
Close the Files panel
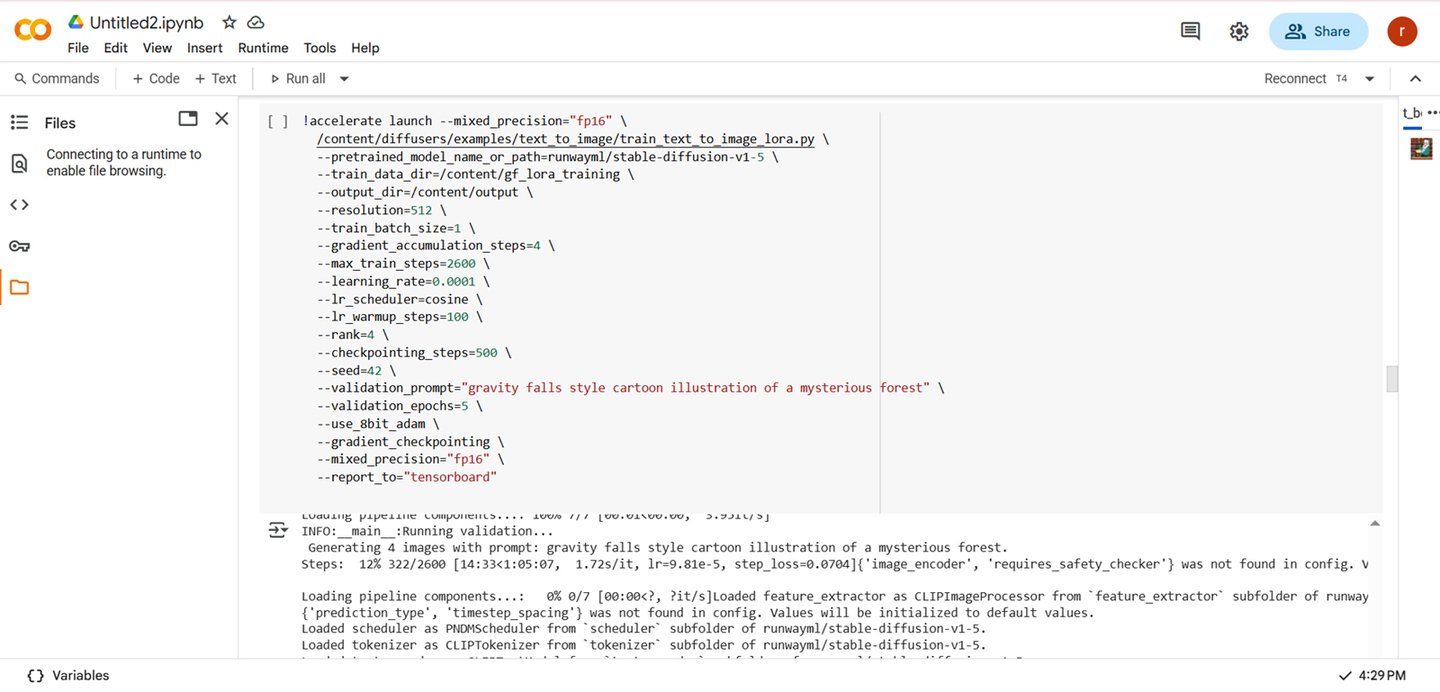(x=222, y=119)
